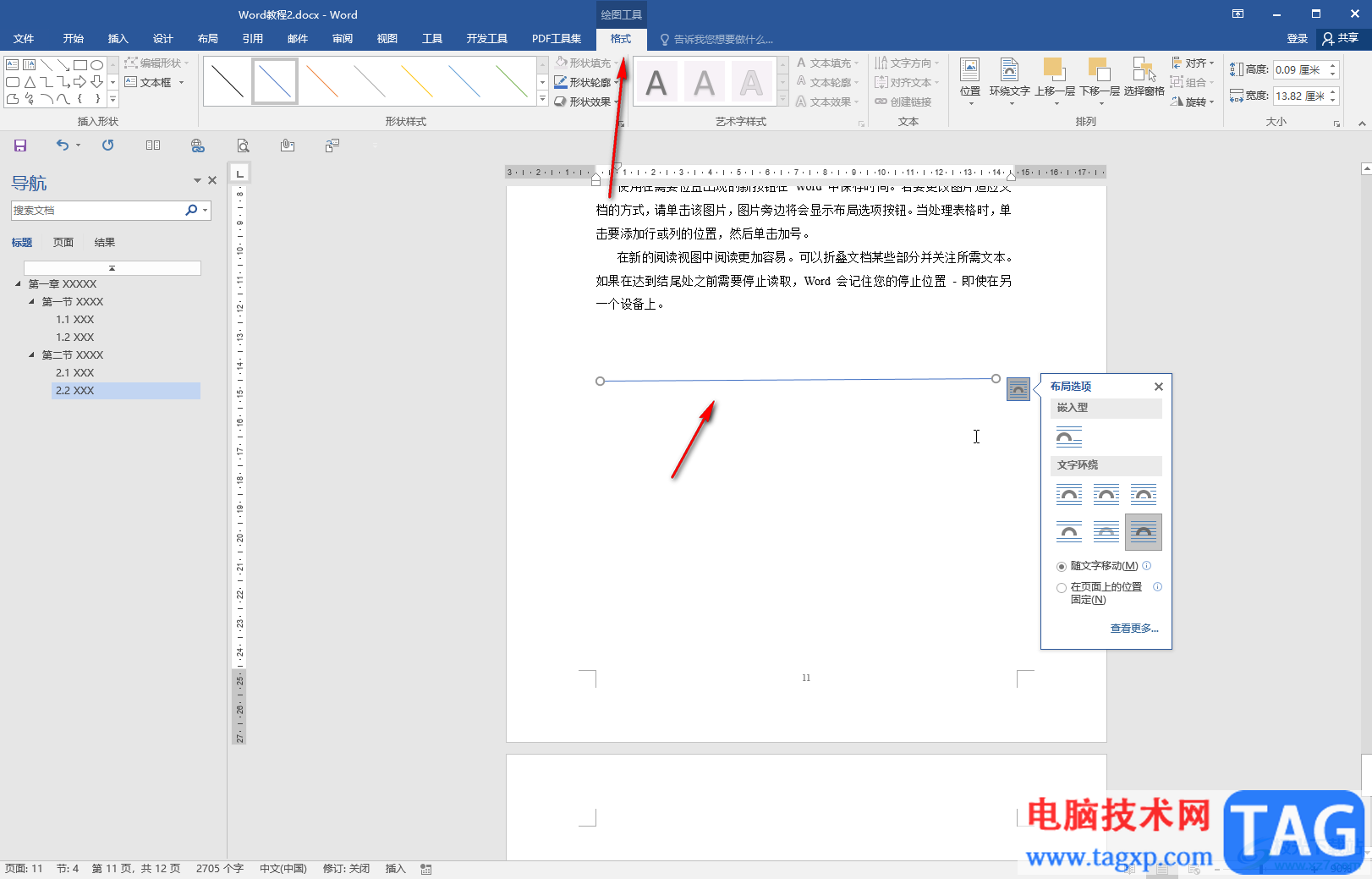Select the black line shape style

[228, 81]
